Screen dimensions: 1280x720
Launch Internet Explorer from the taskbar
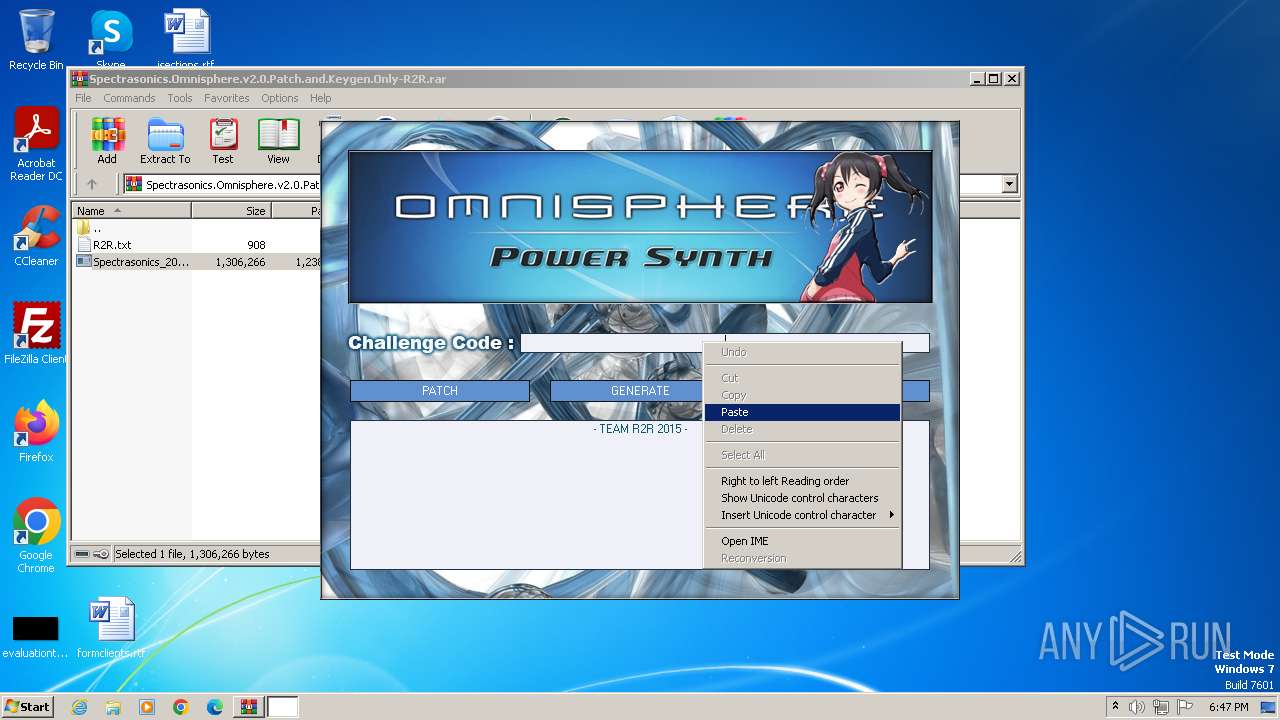coord(79,707)
